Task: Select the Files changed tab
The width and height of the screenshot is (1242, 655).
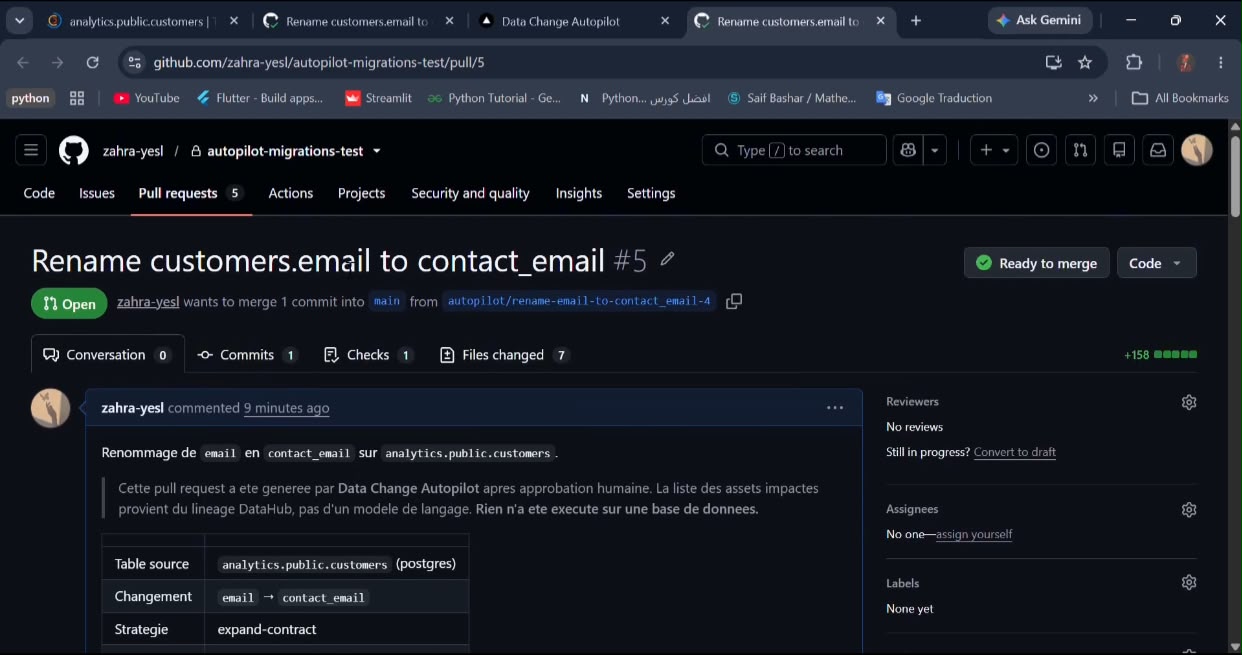Action: (x=505, y=354)
